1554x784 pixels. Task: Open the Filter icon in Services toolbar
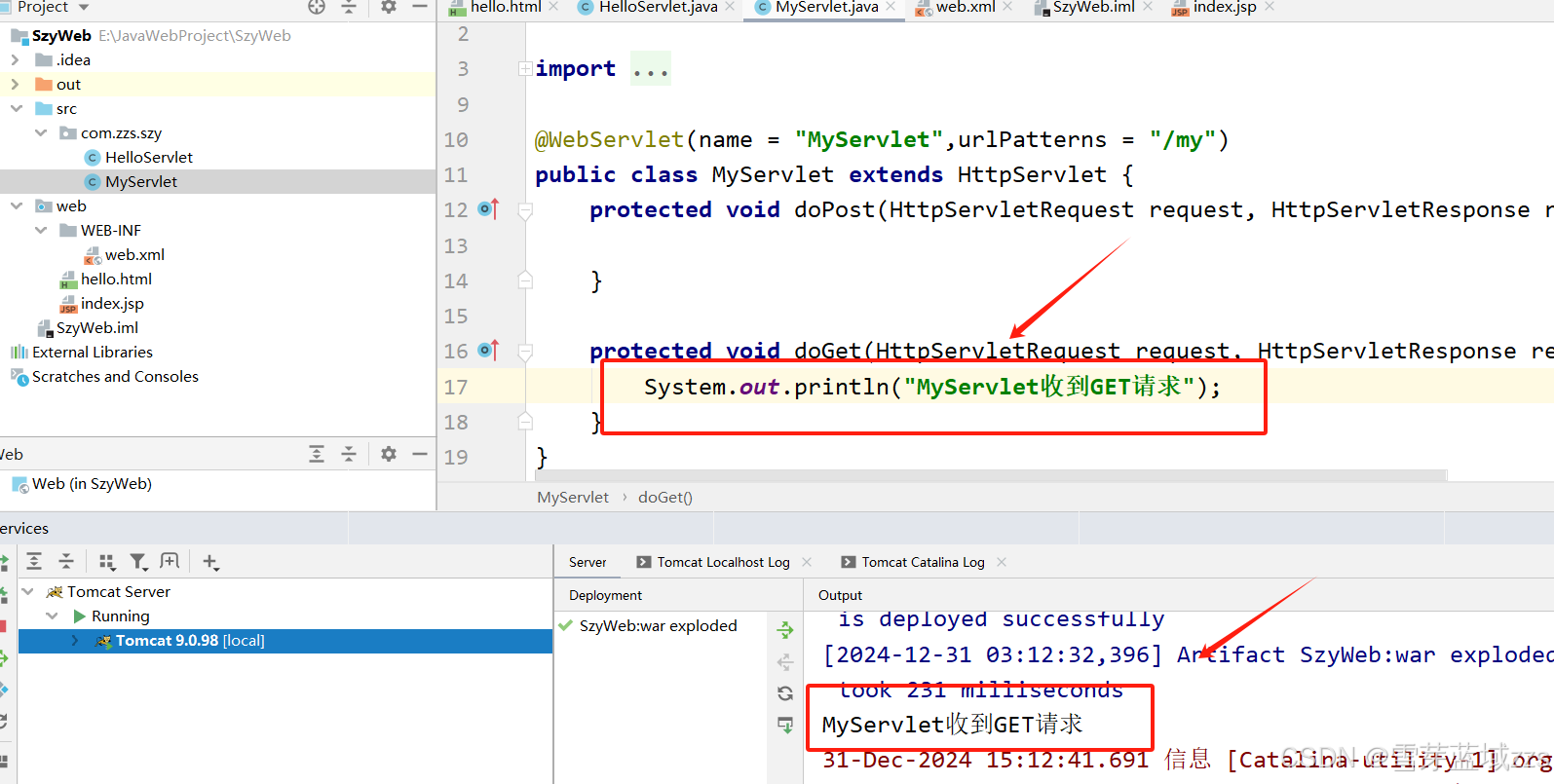tap(138, 562)
